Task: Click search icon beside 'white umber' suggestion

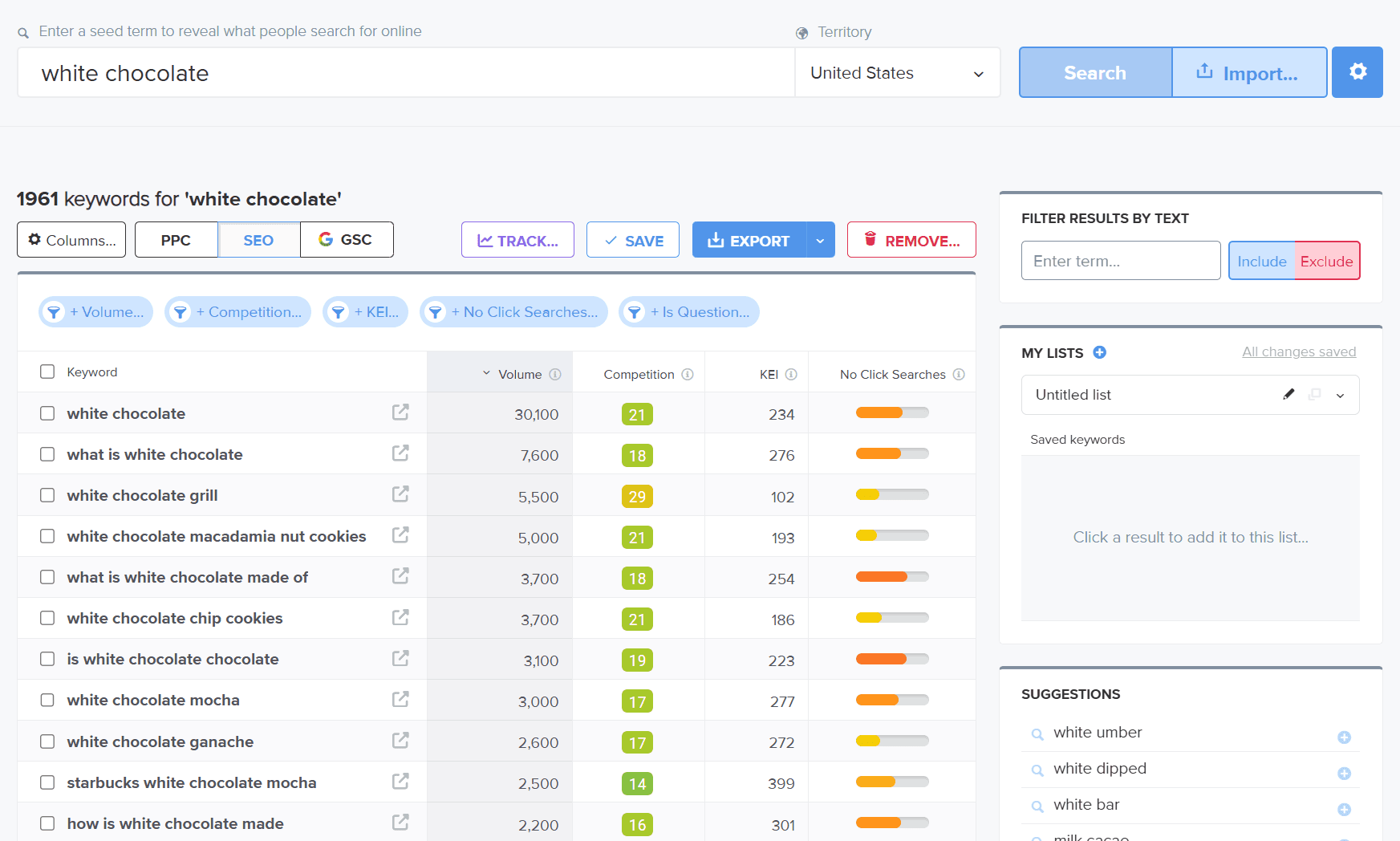Action: coord(1037,734)
